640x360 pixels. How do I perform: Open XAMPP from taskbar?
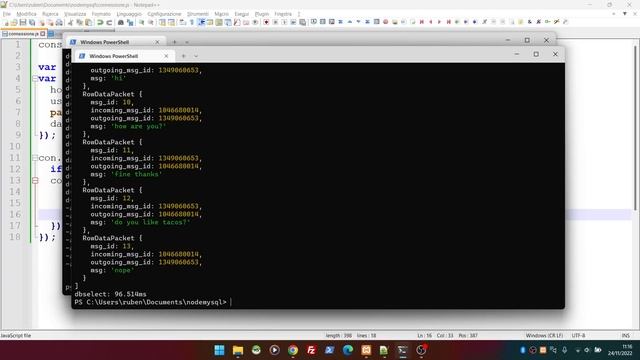tap(366, 350)
